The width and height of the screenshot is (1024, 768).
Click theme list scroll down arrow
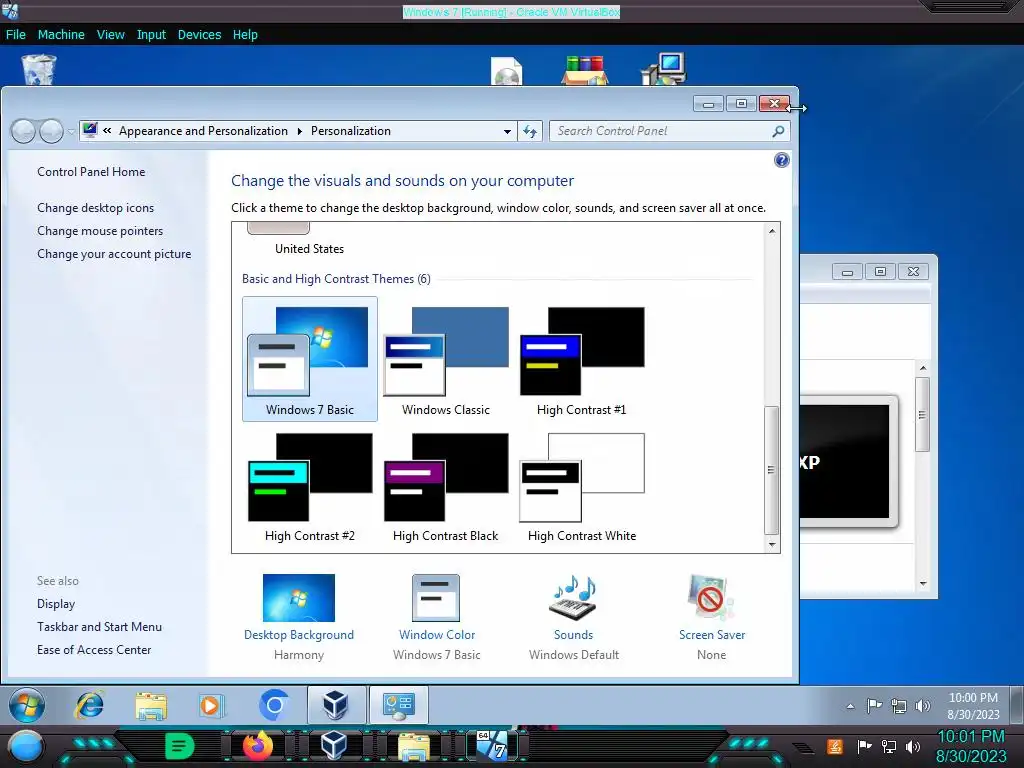(x=772, y=545)
